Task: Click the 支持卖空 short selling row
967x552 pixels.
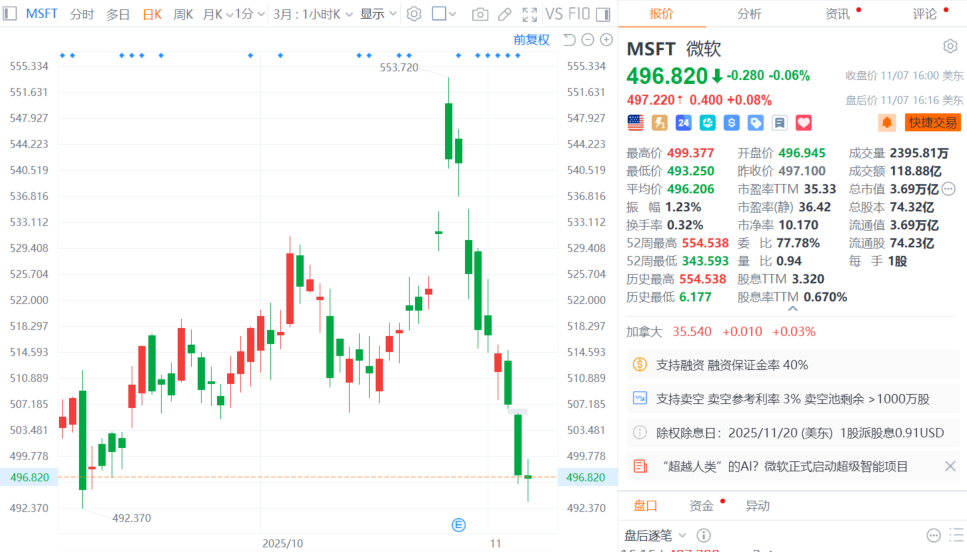Action: (792, 398)
